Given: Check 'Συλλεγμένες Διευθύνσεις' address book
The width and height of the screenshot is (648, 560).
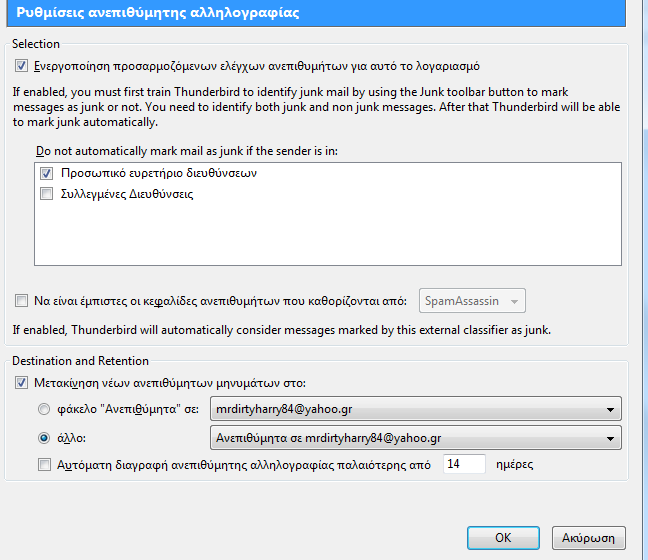Looking at the screenshot, I should click(x=46, y=194).
